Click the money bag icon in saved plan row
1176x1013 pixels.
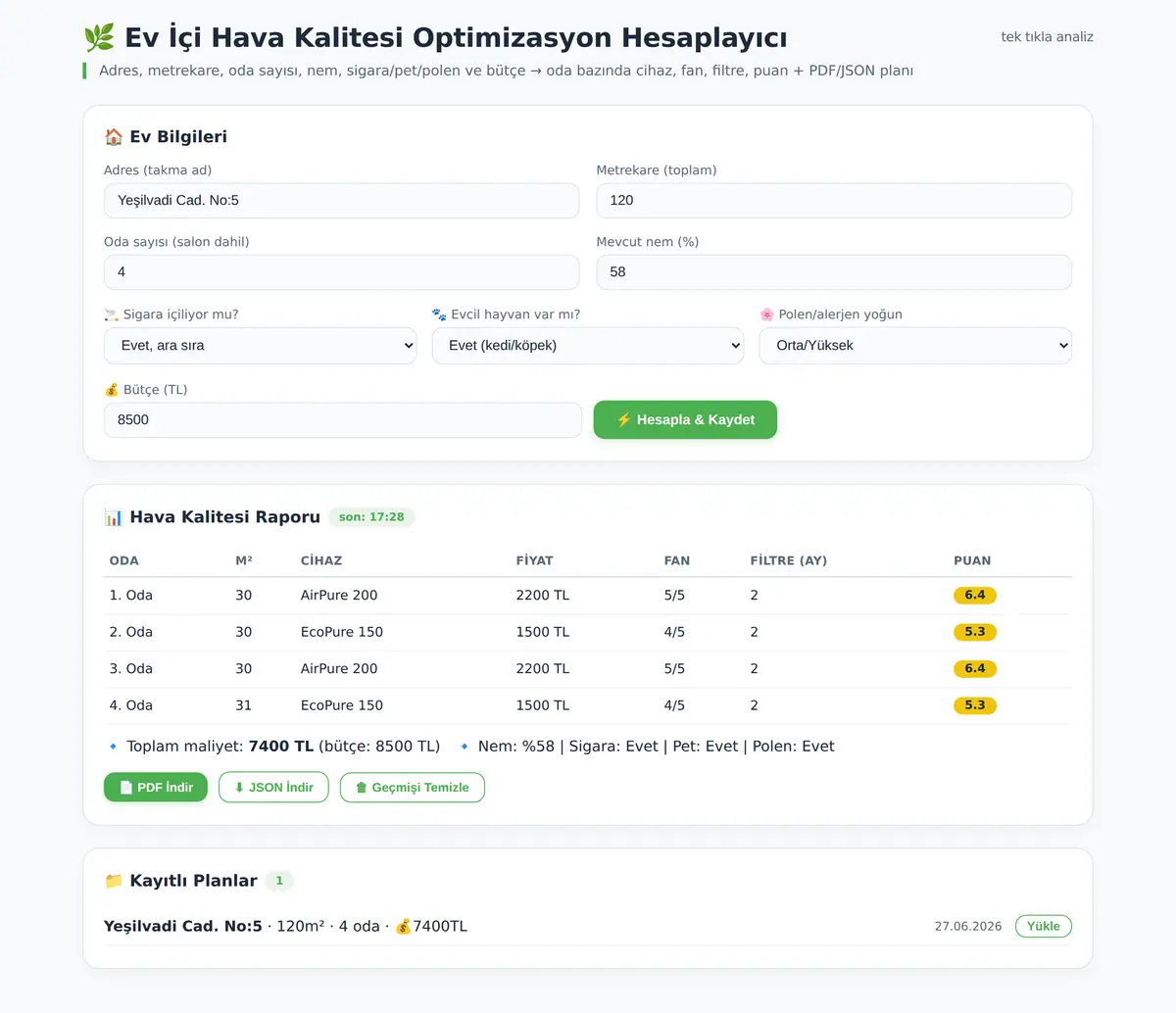click(403, 926)
